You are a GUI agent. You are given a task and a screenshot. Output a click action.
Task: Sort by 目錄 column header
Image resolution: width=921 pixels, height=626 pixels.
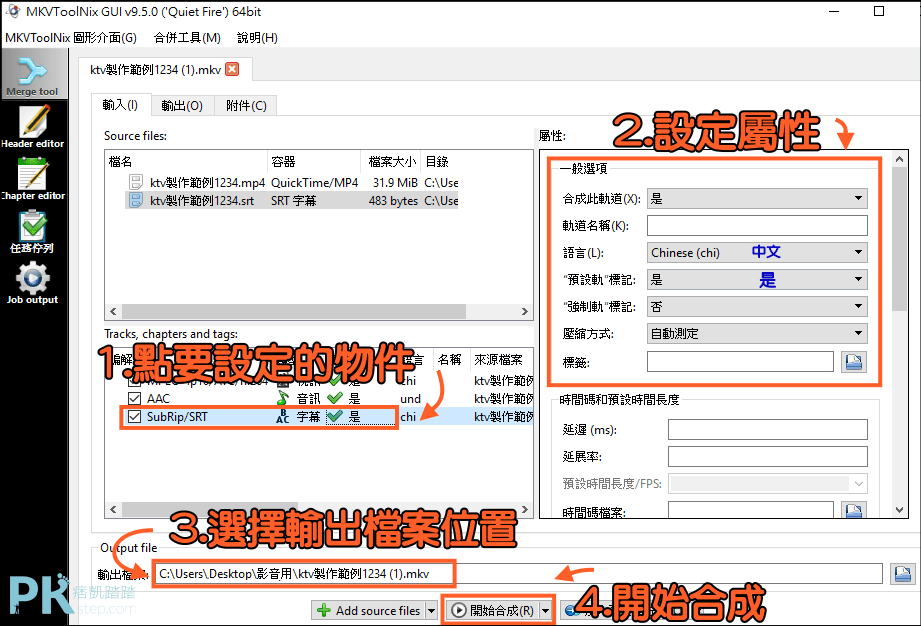[439, 162]
